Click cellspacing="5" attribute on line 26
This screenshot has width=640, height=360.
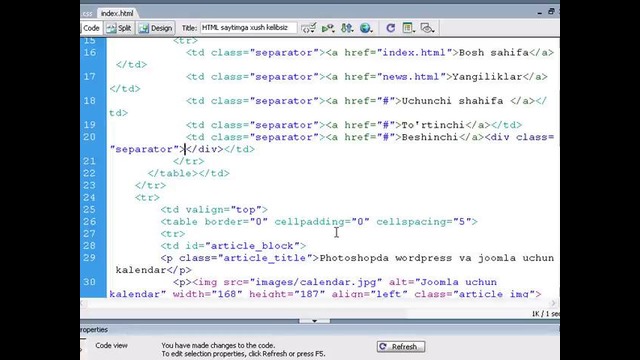point(424,222)
